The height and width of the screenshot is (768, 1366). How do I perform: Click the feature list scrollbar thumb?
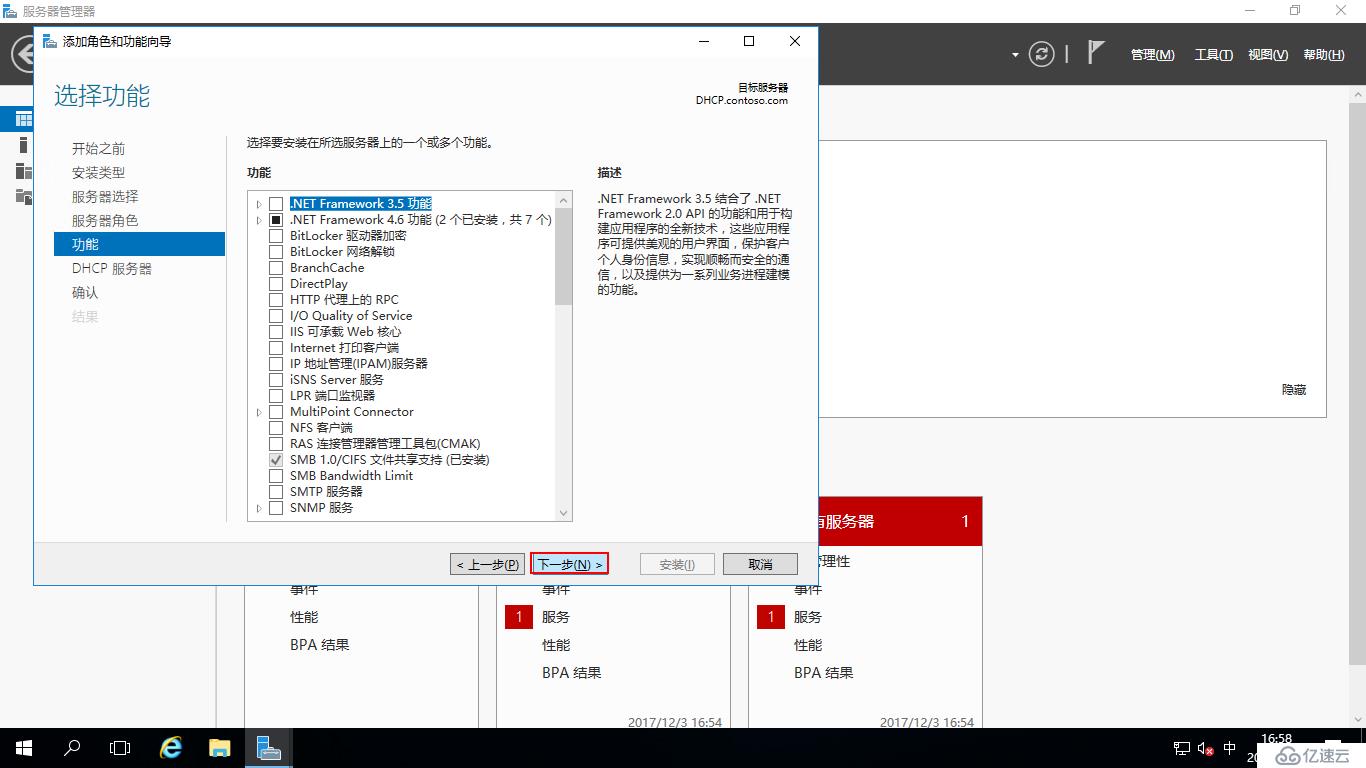coord(564,256)
